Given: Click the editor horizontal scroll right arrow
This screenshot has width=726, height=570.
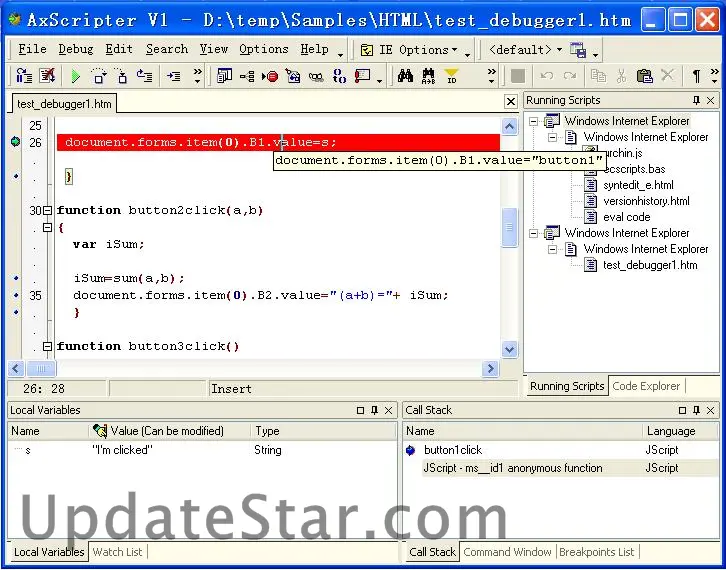Looking at the screenshot, I should click(490, 369).
